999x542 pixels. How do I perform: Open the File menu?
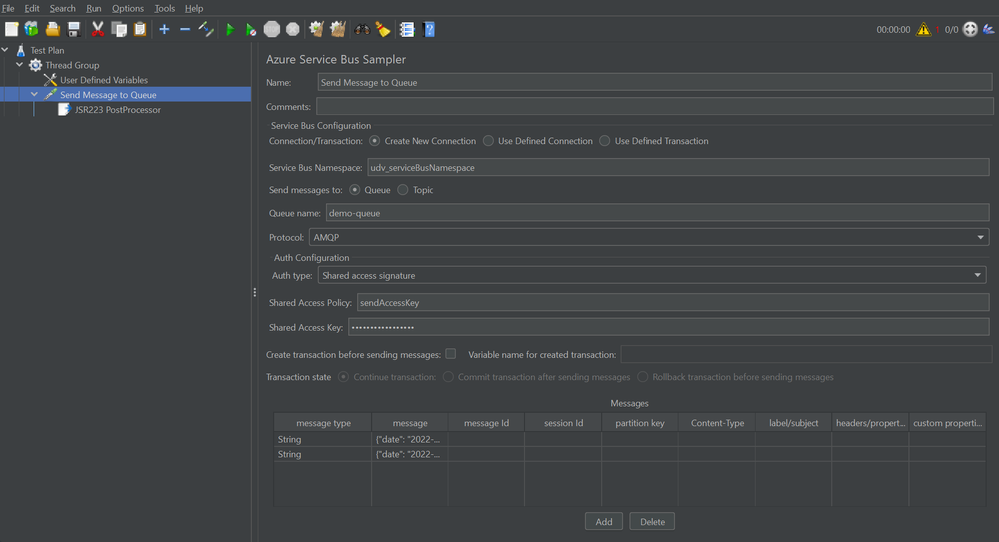click(x=8, y=8)
